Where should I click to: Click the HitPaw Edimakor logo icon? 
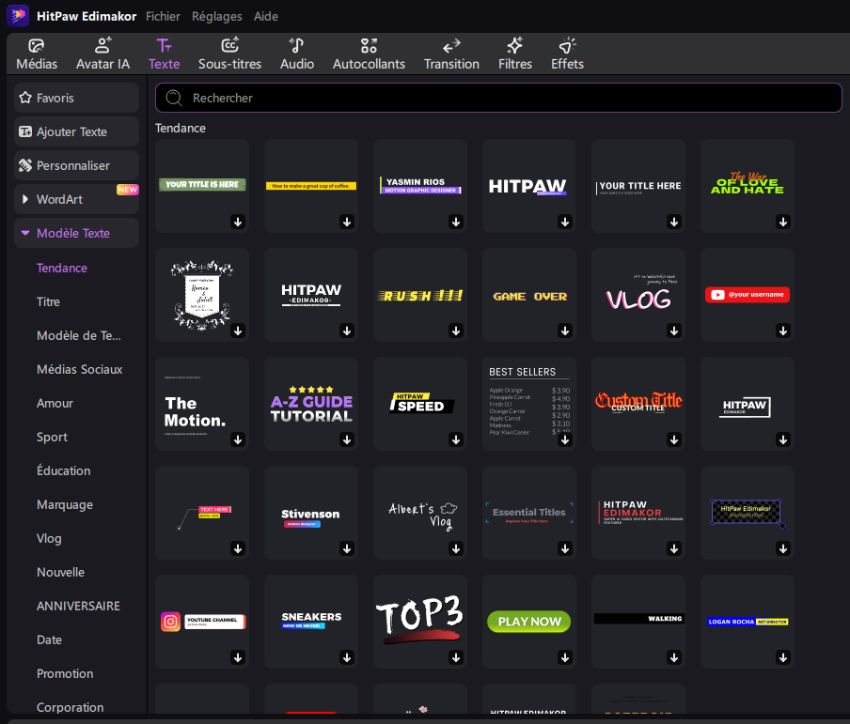click(x=17, y=15)
